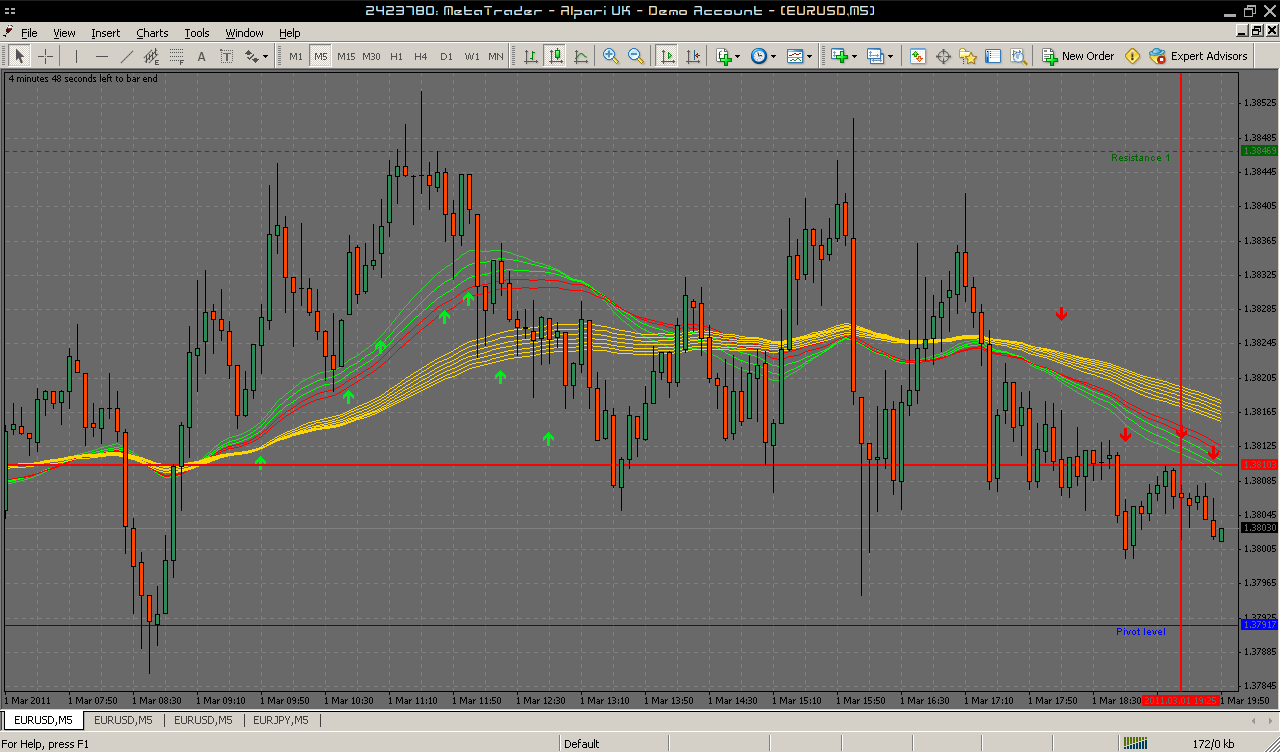Open the Market Watch window
This screenshot has width=1280, height=752.
click(x=917, y=56)
